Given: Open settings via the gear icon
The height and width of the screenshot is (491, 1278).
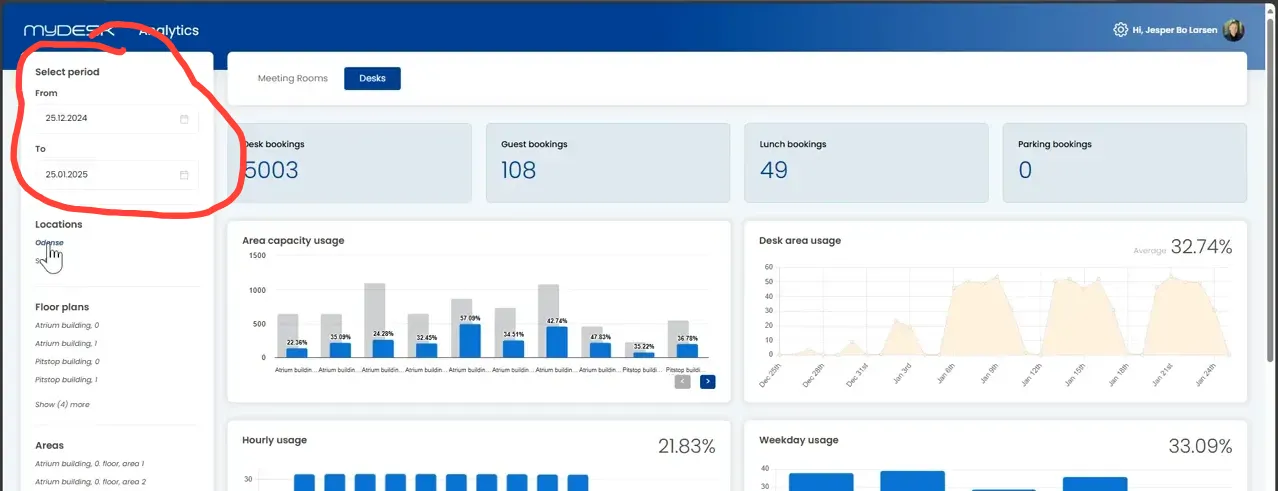Looking at the screenshot, I should [x=1120, y=30].
